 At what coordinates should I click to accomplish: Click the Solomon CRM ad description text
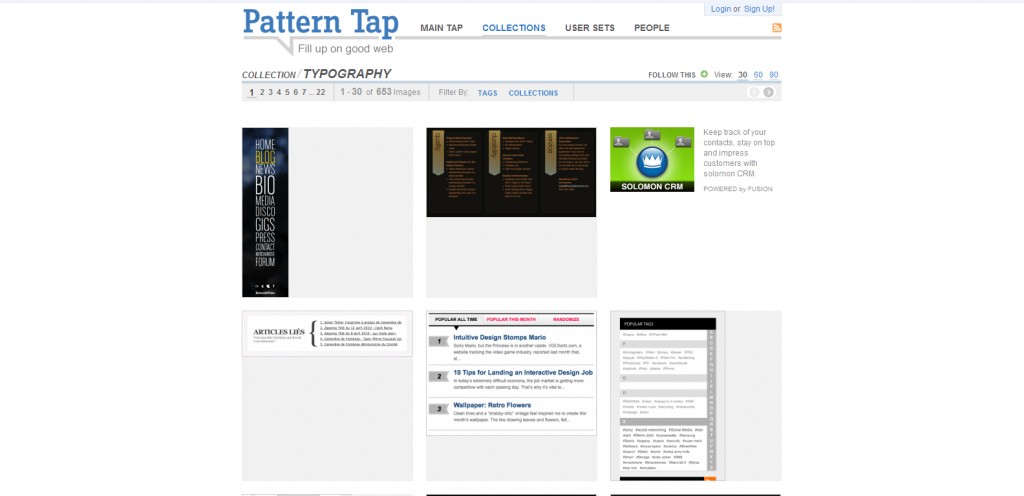[x=739, y=153]
